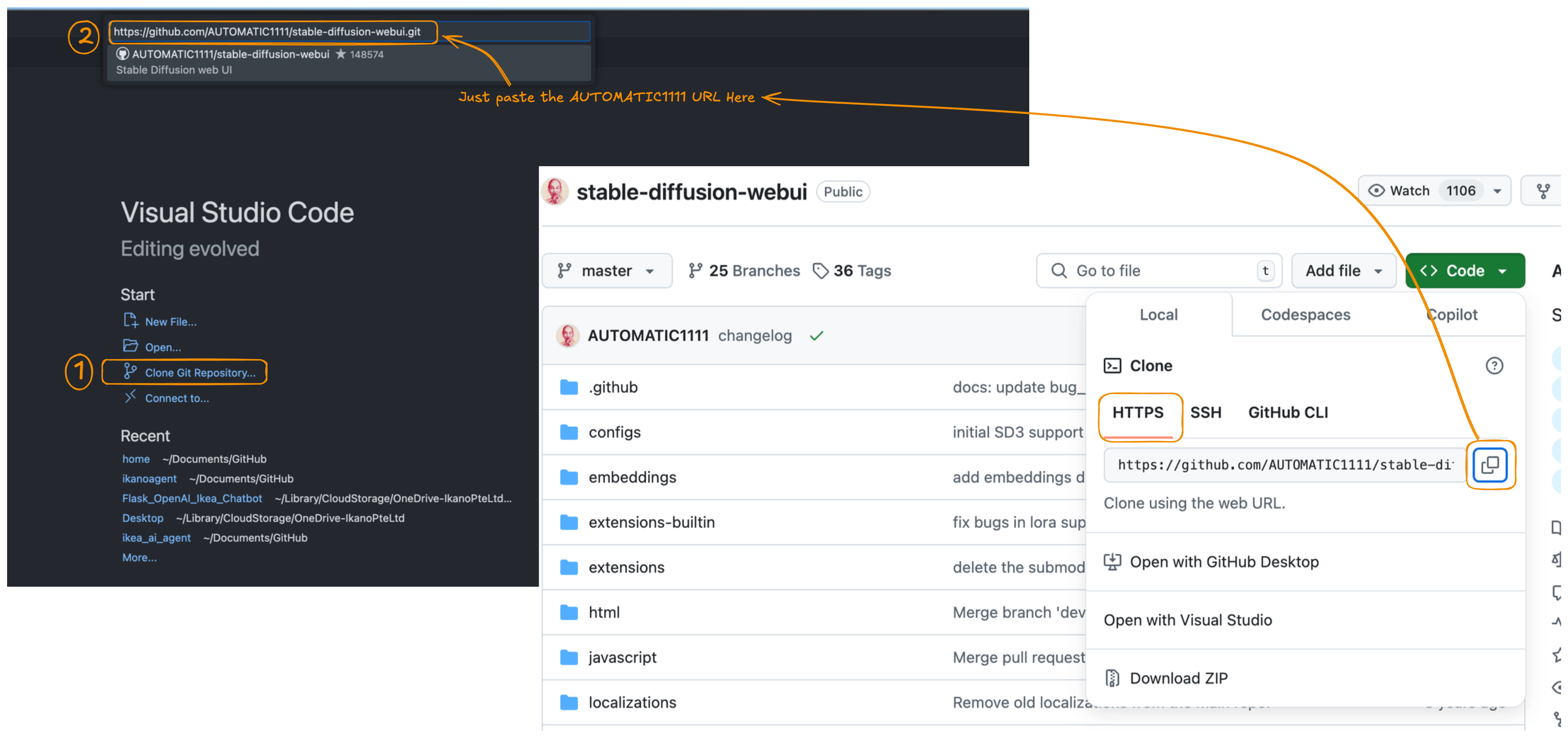Open the configs folder name
The image size is (1568, 738).
click(x=614, y=432)
